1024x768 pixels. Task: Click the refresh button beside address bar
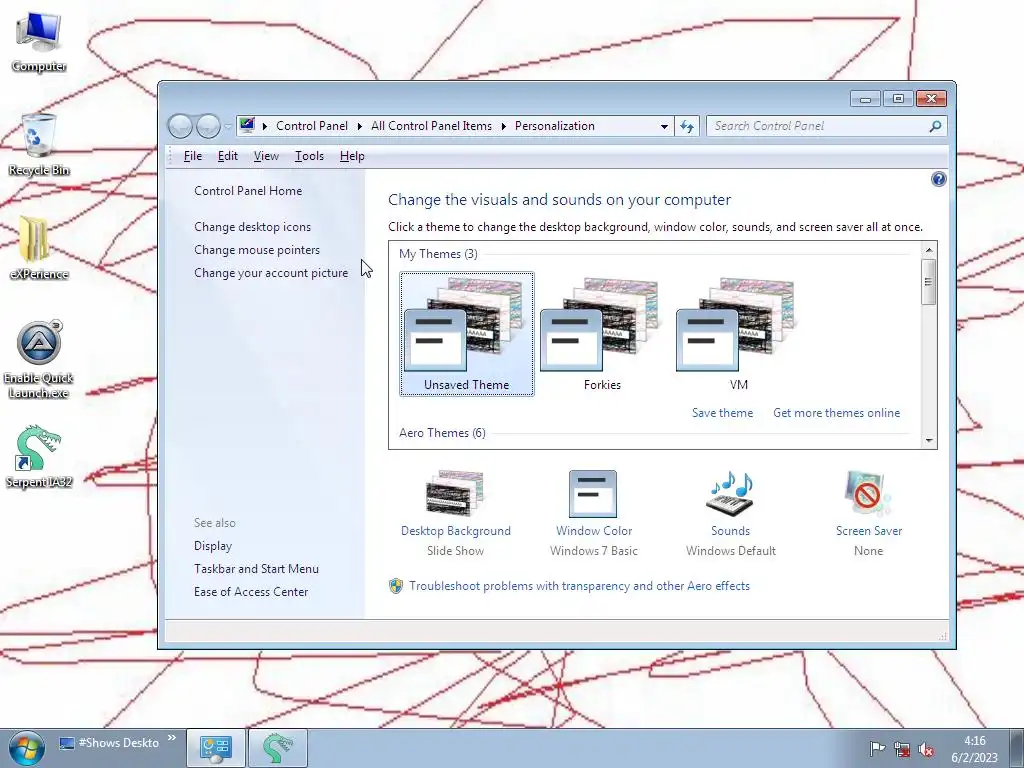point(686,126)
